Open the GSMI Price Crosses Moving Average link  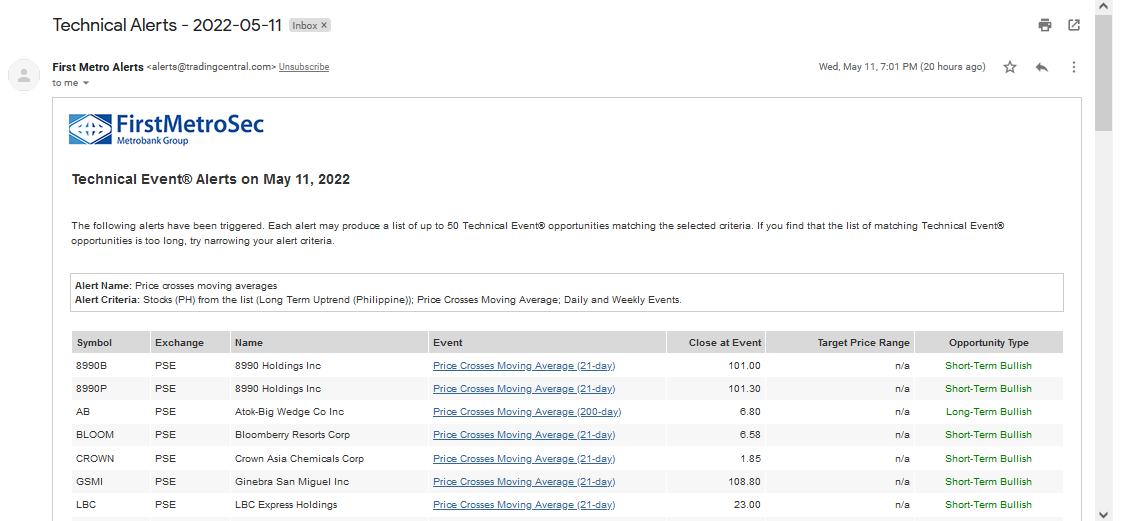pyautogui.click(x=524, y=482)
